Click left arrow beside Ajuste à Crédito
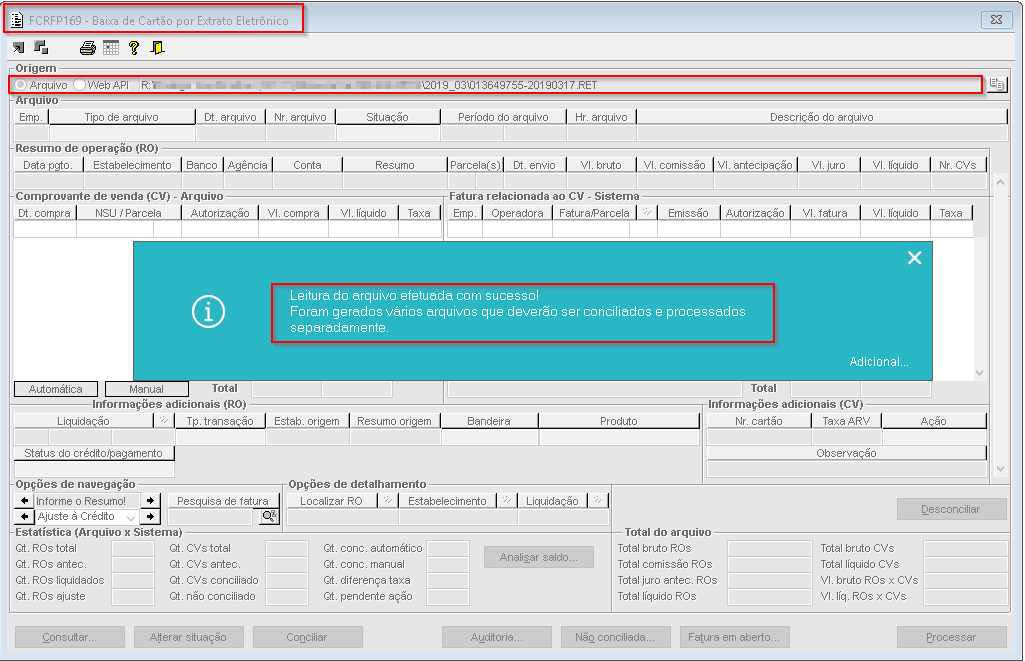1025x661 pixels. click(x=24, y=517)
